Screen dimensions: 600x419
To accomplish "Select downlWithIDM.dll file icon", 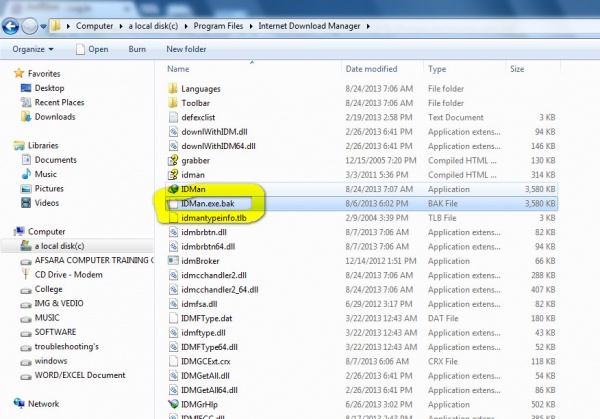I will [173, 131].
